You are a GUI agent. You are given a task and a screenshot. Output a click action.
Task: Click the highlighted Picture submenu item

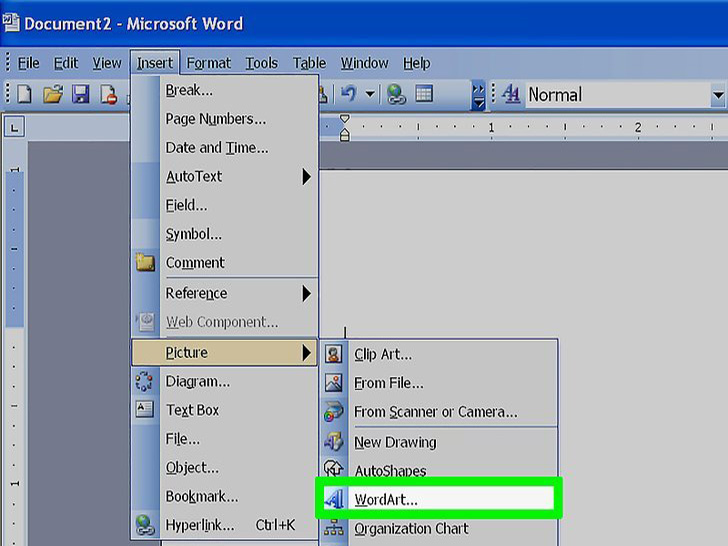[225, 352]
